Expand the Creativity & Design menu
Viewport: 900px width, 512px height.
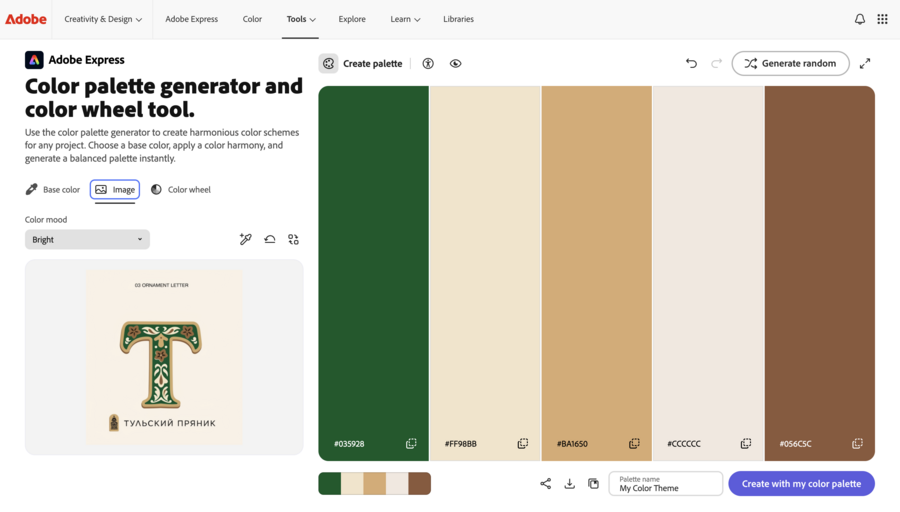[x=103, y=19]
